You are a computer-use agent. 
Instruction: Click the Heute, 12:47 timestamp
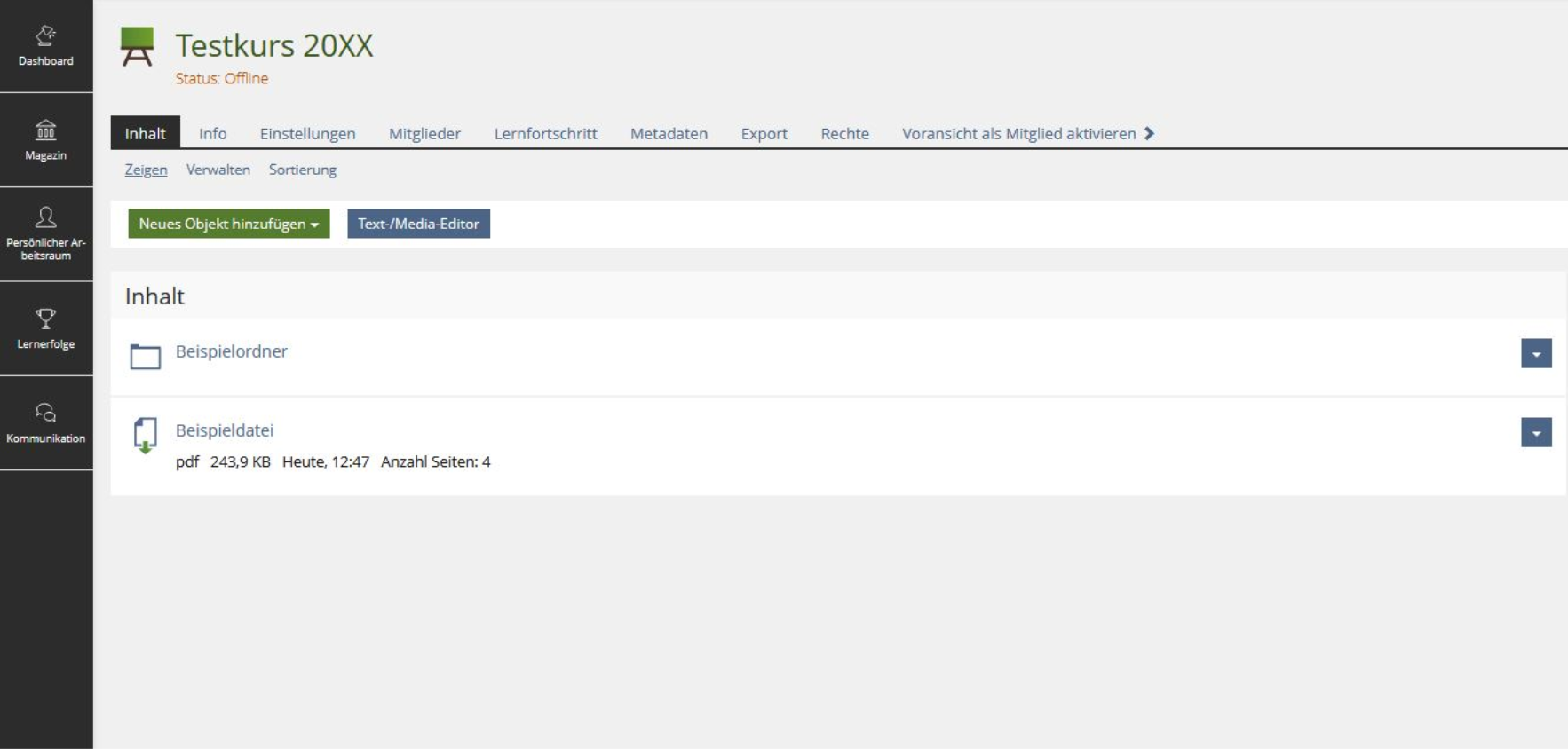point(325,461)
